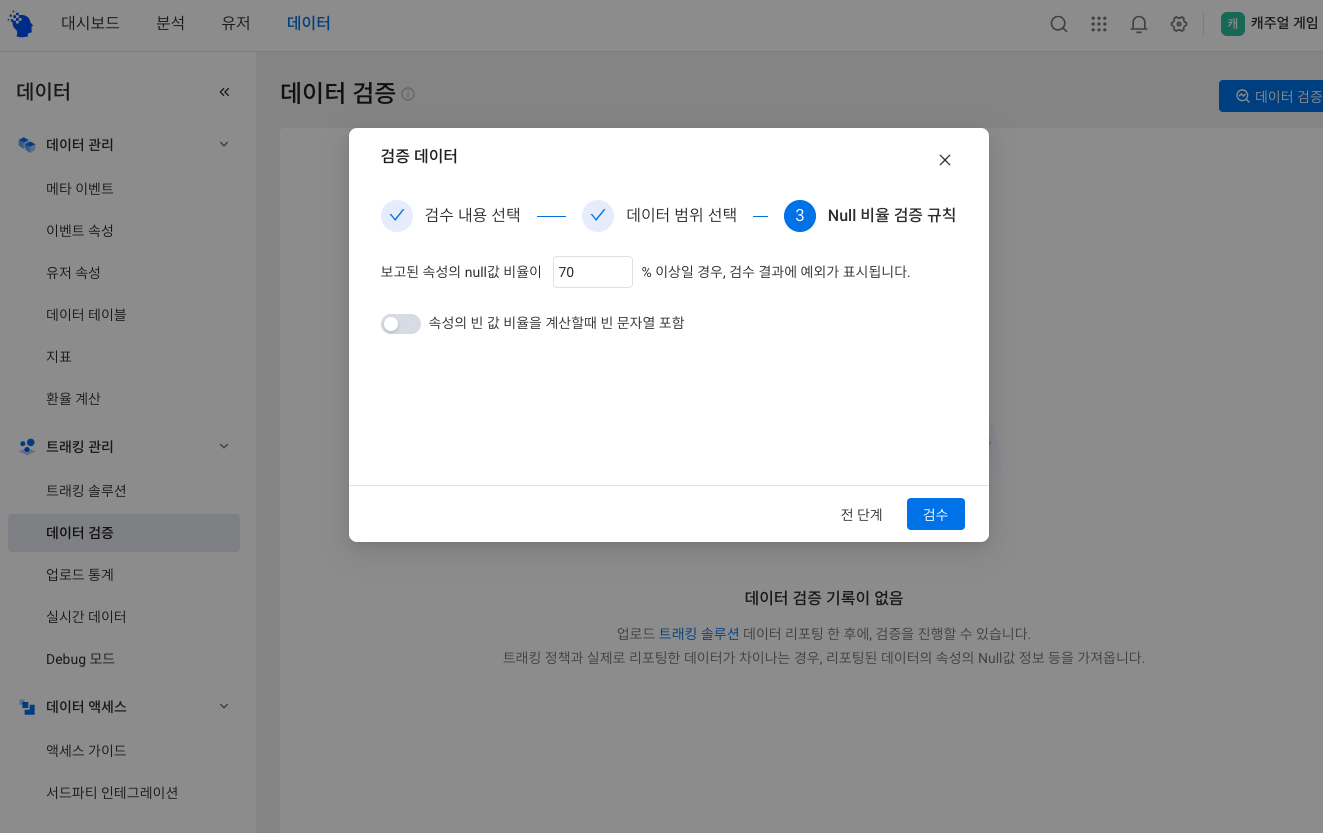The image size is (1323, 833).
Task: Collapse the 트래킹 관리 section
Action: tap(224, 446)
